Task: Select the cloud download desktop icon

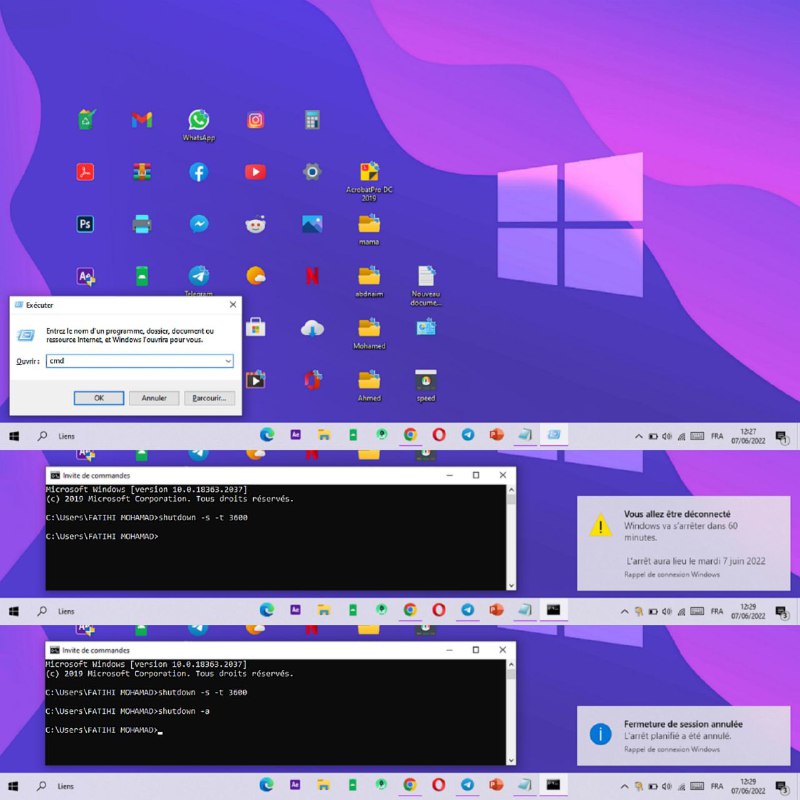Action: coord(312,329)
